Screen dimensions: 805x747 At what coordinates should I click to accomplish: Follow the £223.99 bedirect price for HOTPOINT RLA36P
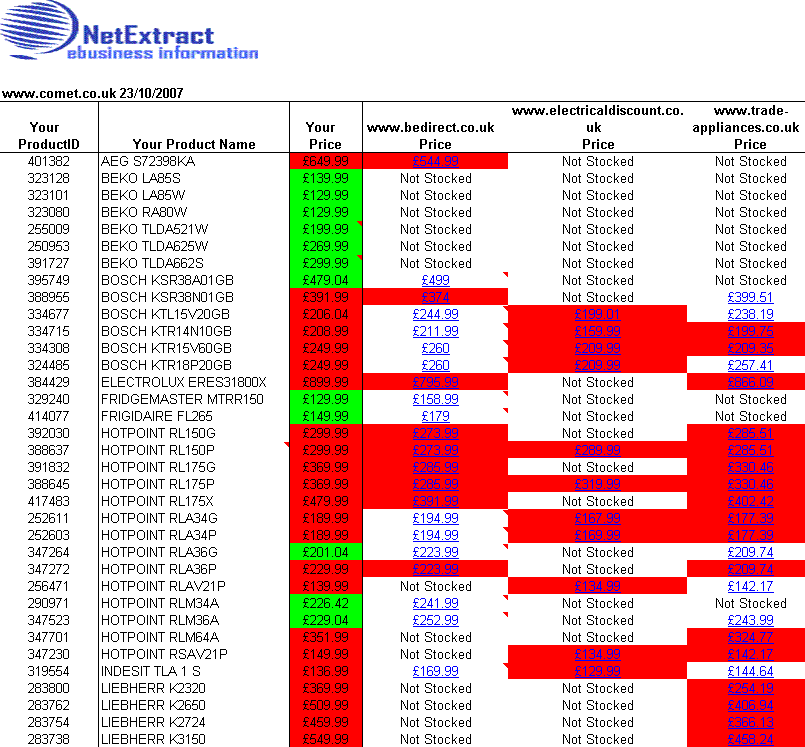point(435,569)
